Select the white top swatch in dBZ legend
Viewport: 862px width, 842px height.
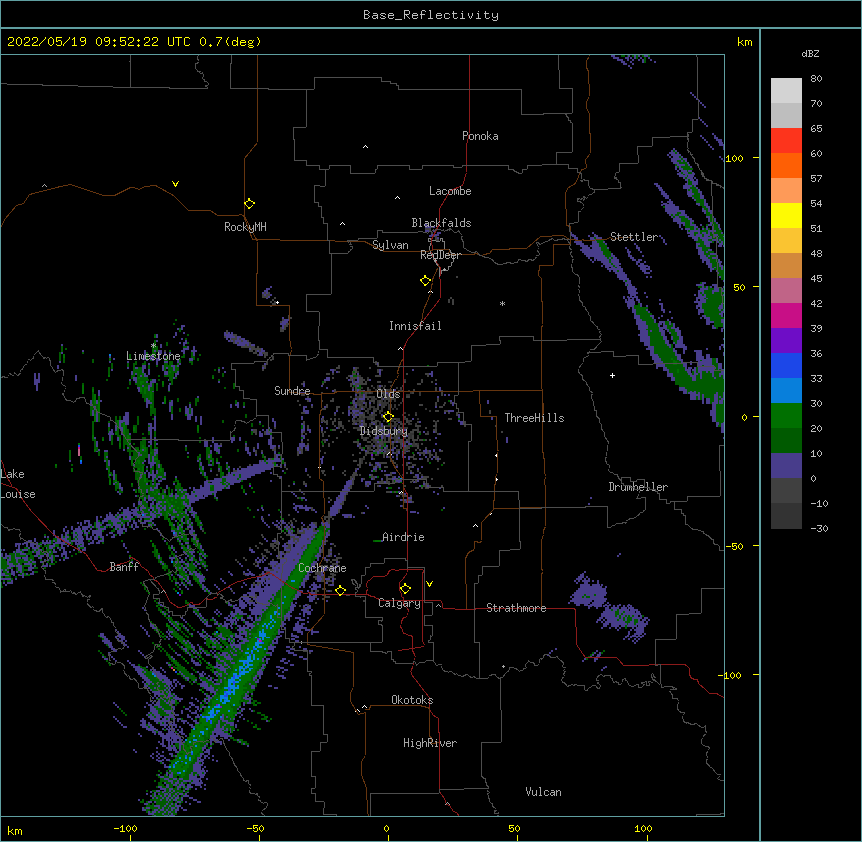[x=786, y=91]
